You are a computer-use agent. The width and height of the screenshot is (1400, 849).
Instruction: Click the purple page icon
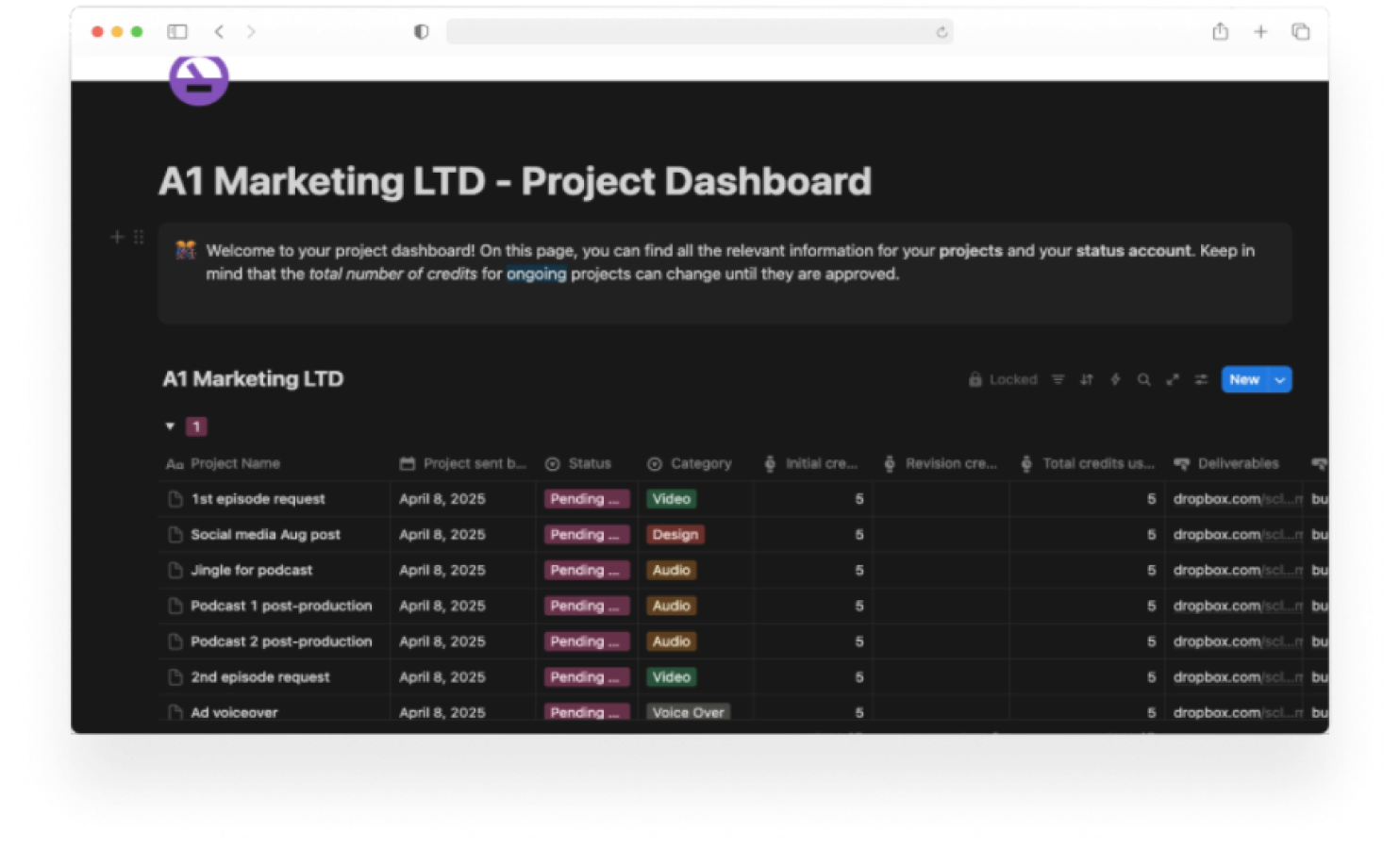(198, 79)
